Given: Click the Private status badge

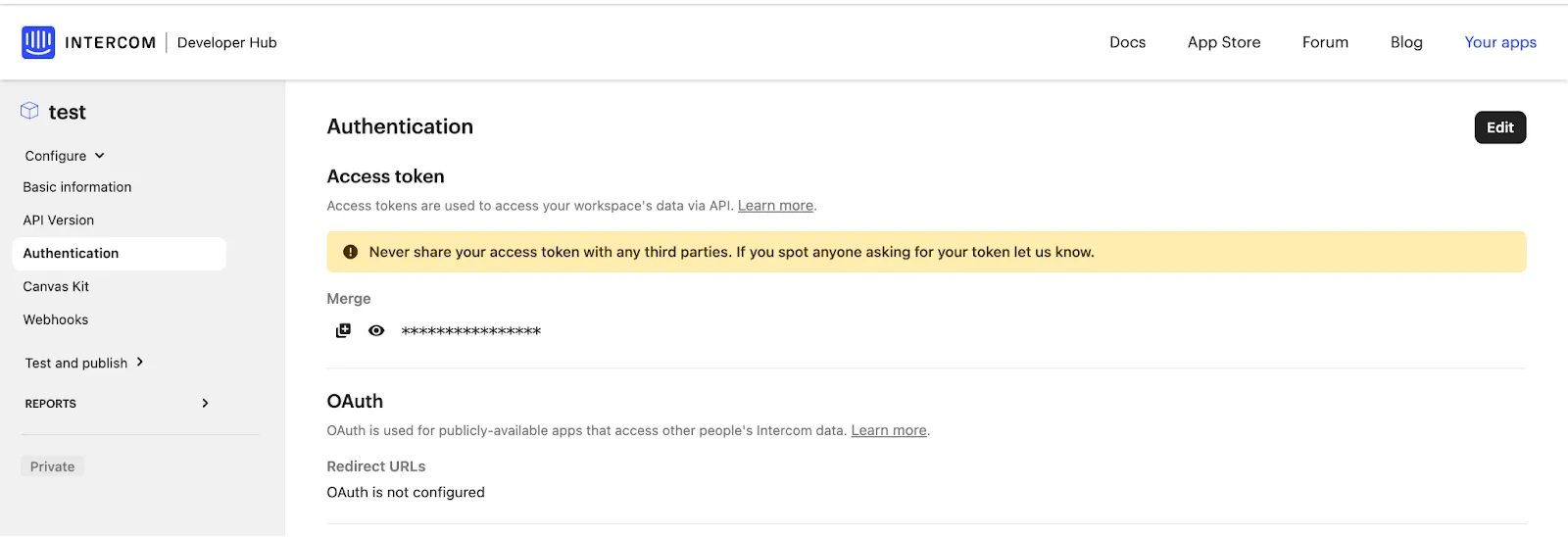Looking at the screenshot, I should click(x=53, y=466).
